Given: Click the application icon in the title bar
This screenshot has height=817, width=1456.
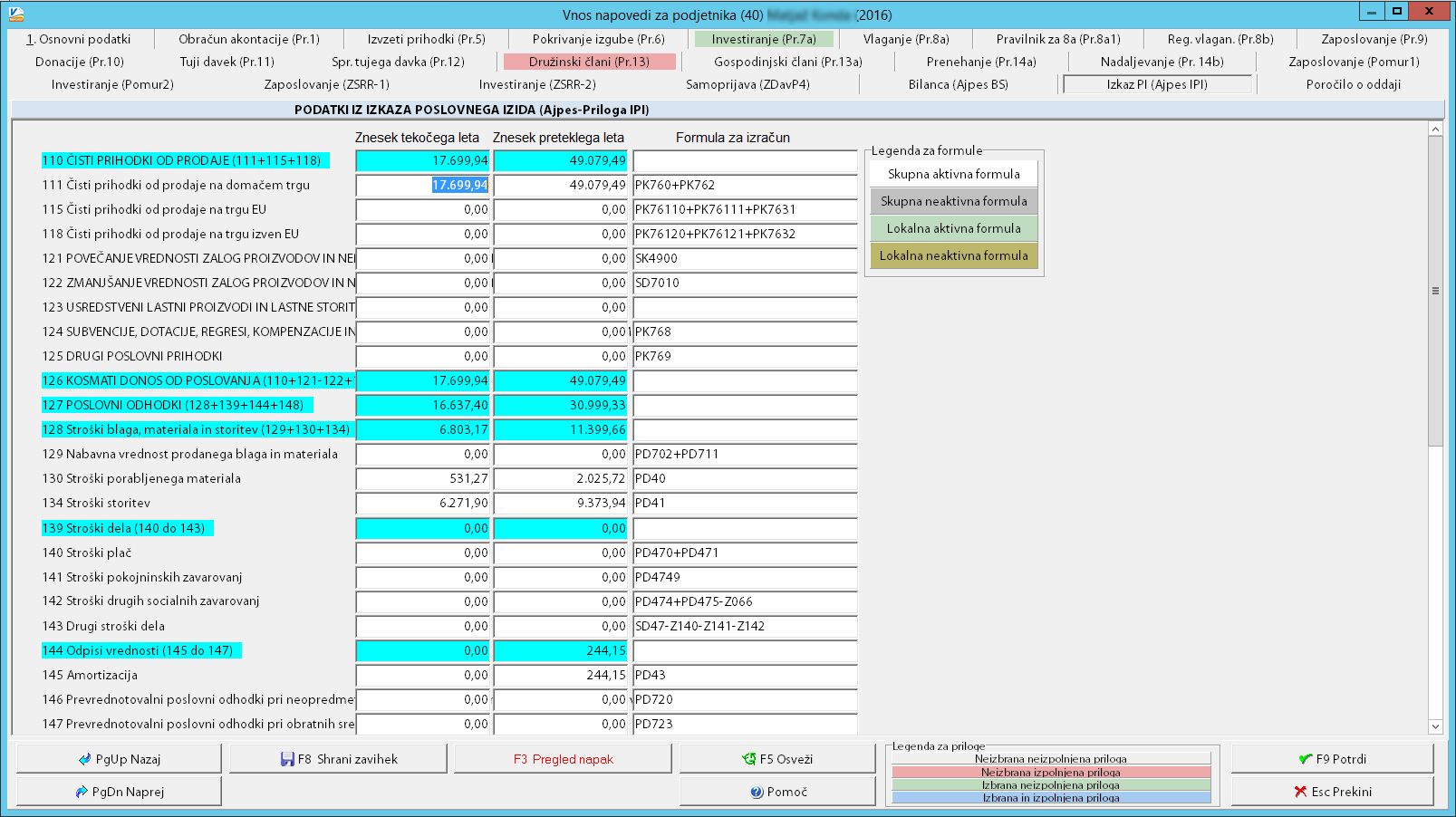Looking at the screenshot, I should (x=16, y=14).
